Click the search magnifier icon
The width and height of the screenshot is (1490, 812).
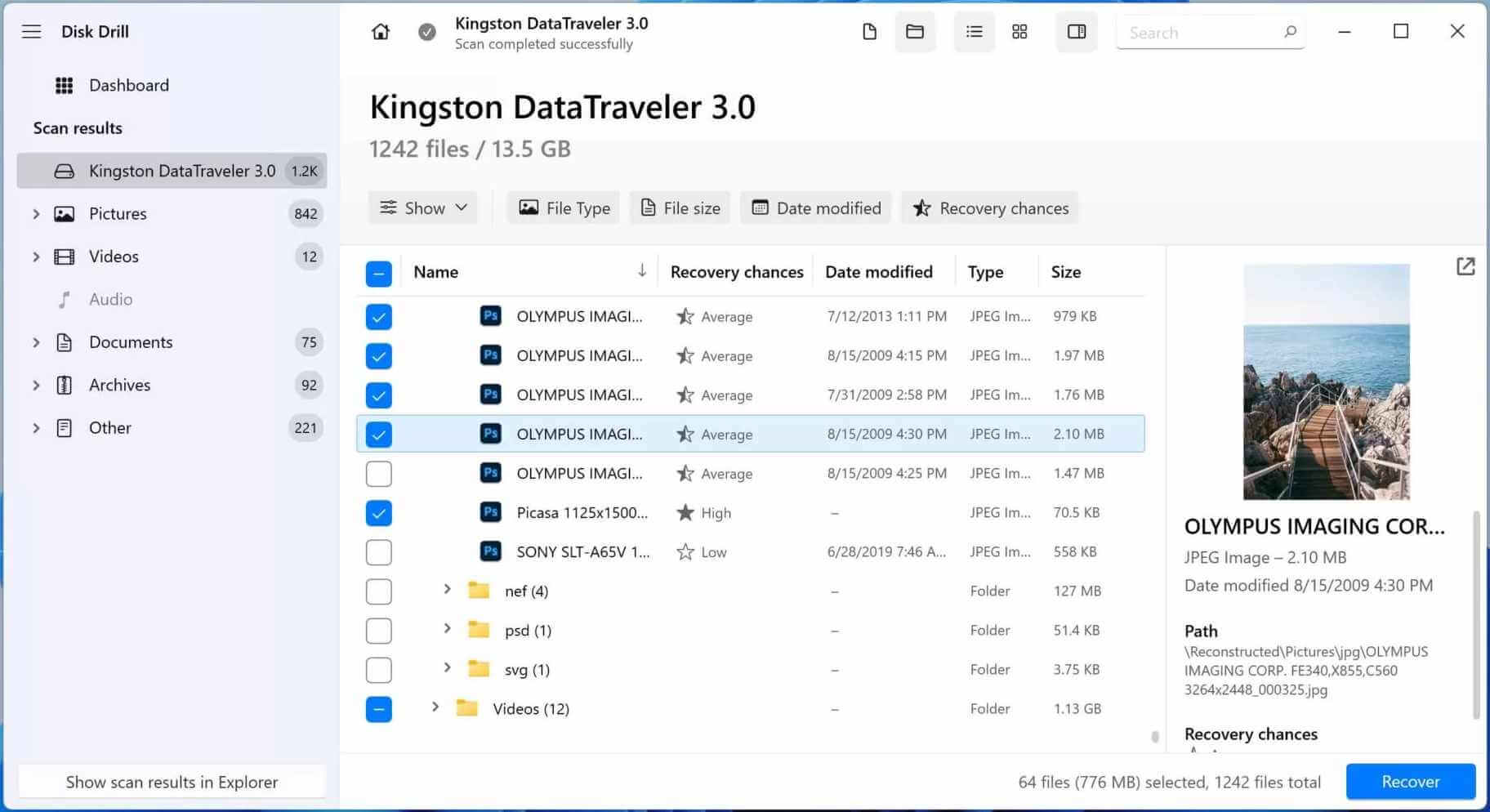click(1290, 32)
